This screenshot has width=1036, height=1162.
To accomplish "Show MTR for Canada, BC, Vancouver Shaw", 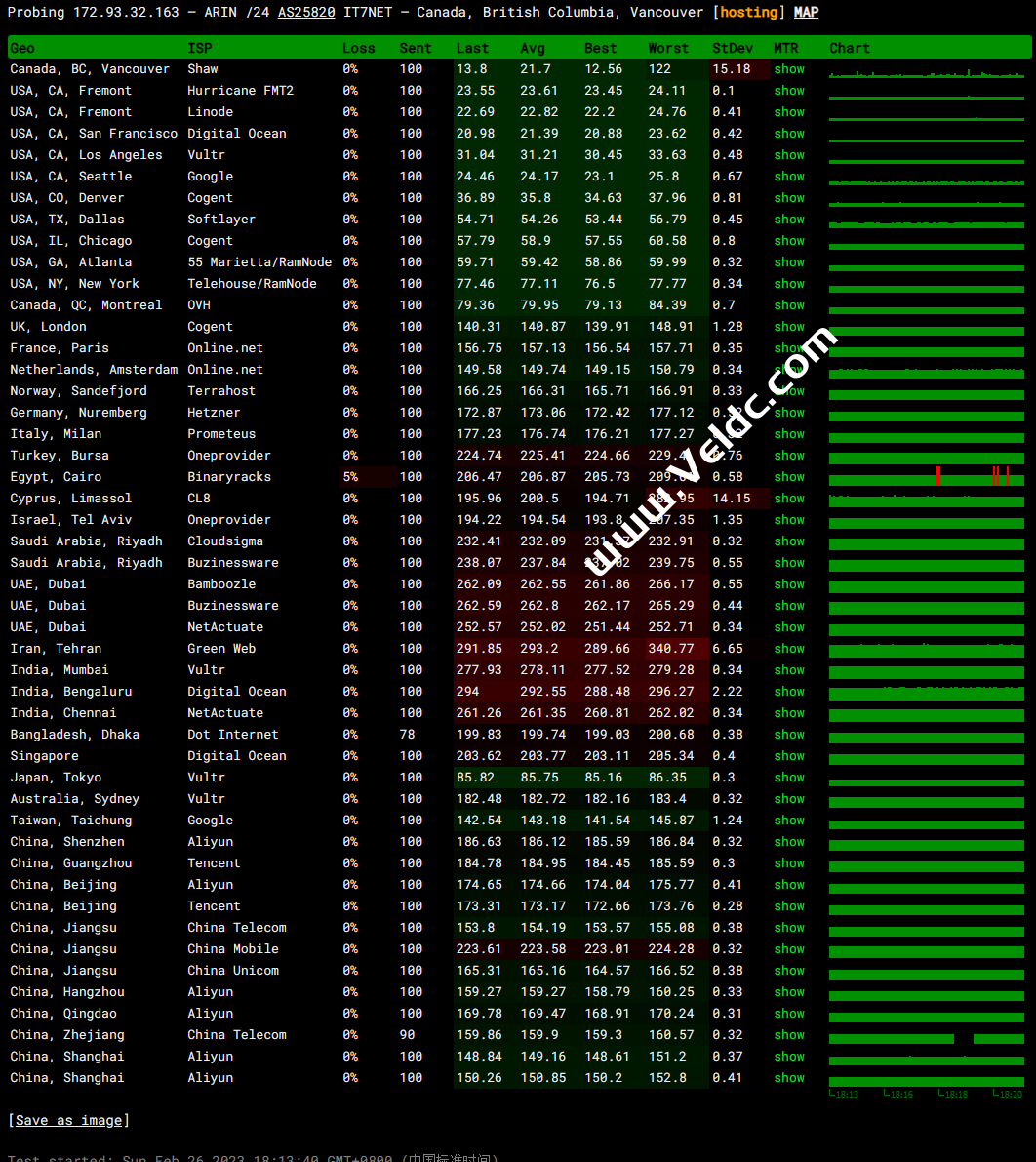I will [x=789, y=69].
